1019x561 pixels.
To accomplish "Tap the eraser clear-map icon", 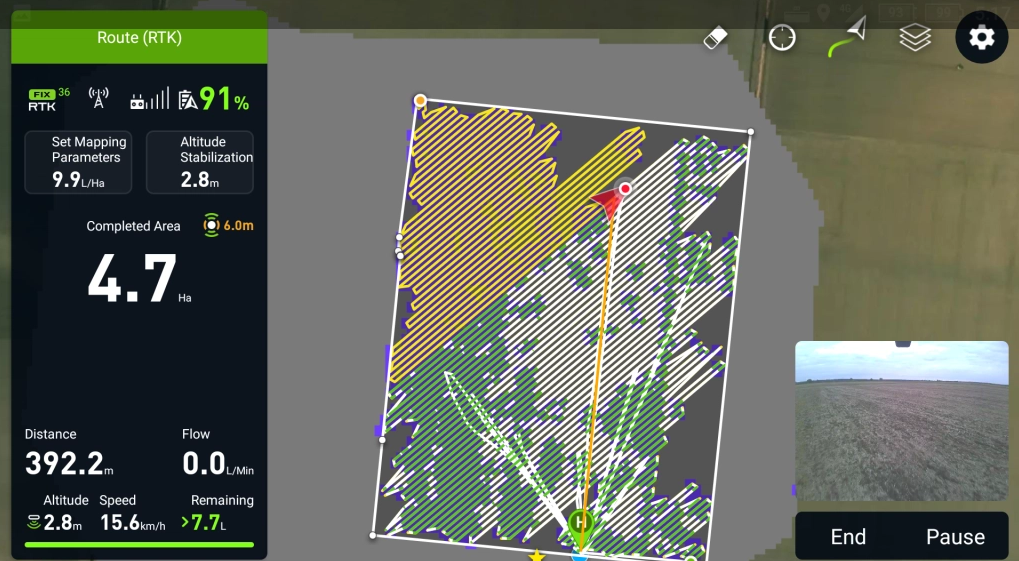I will (x=716, y=38).
